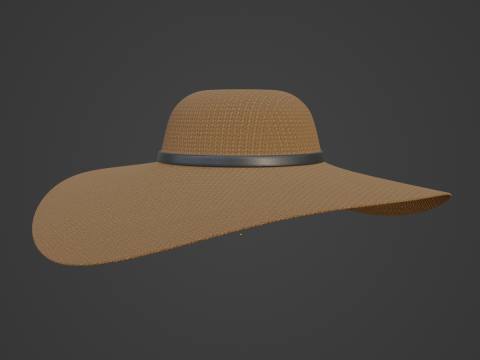Click the small orange origin dot below the brim

[241, 235]
